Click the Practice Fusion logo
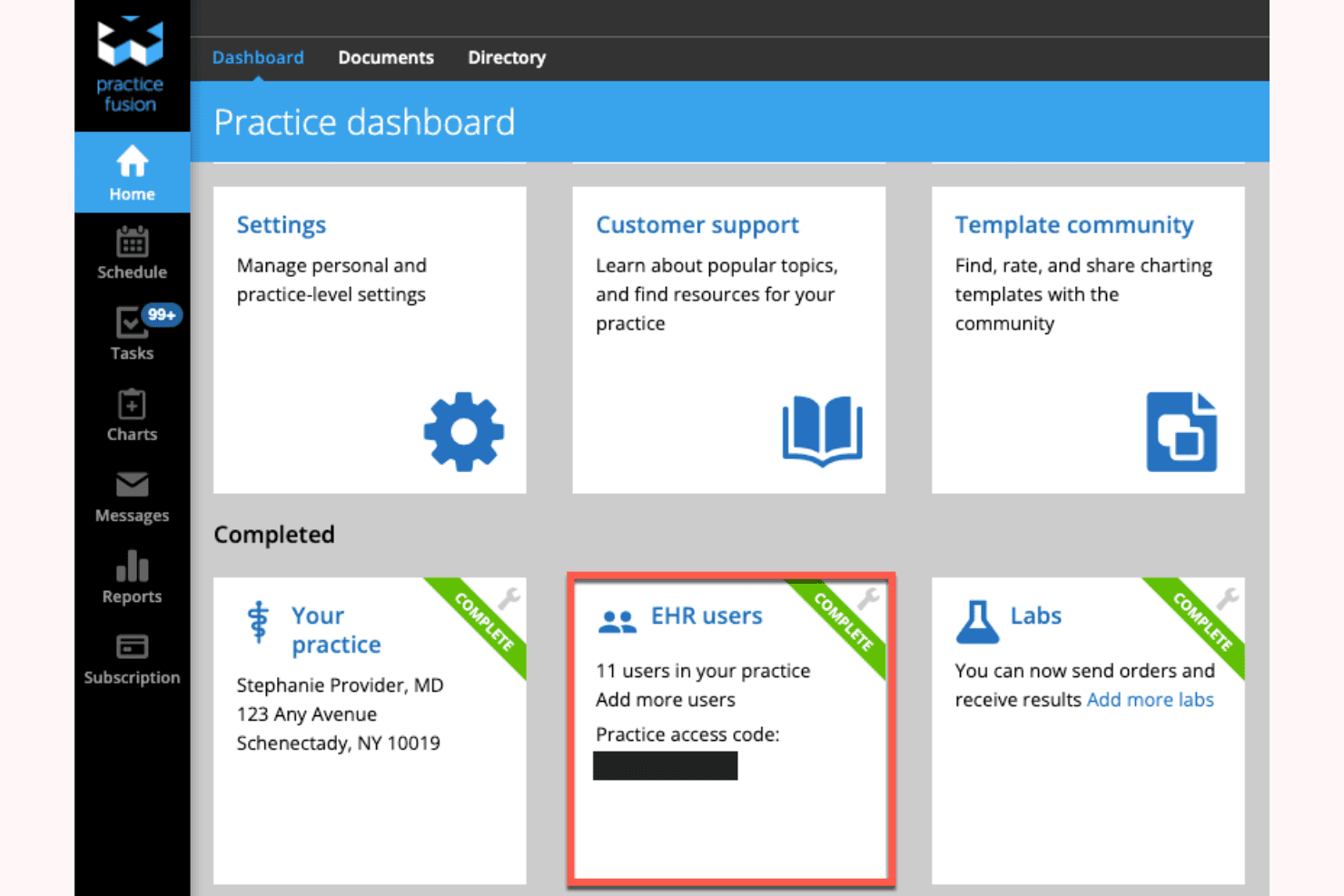Screen dimensions: 1344x896 tap(131, 64)
